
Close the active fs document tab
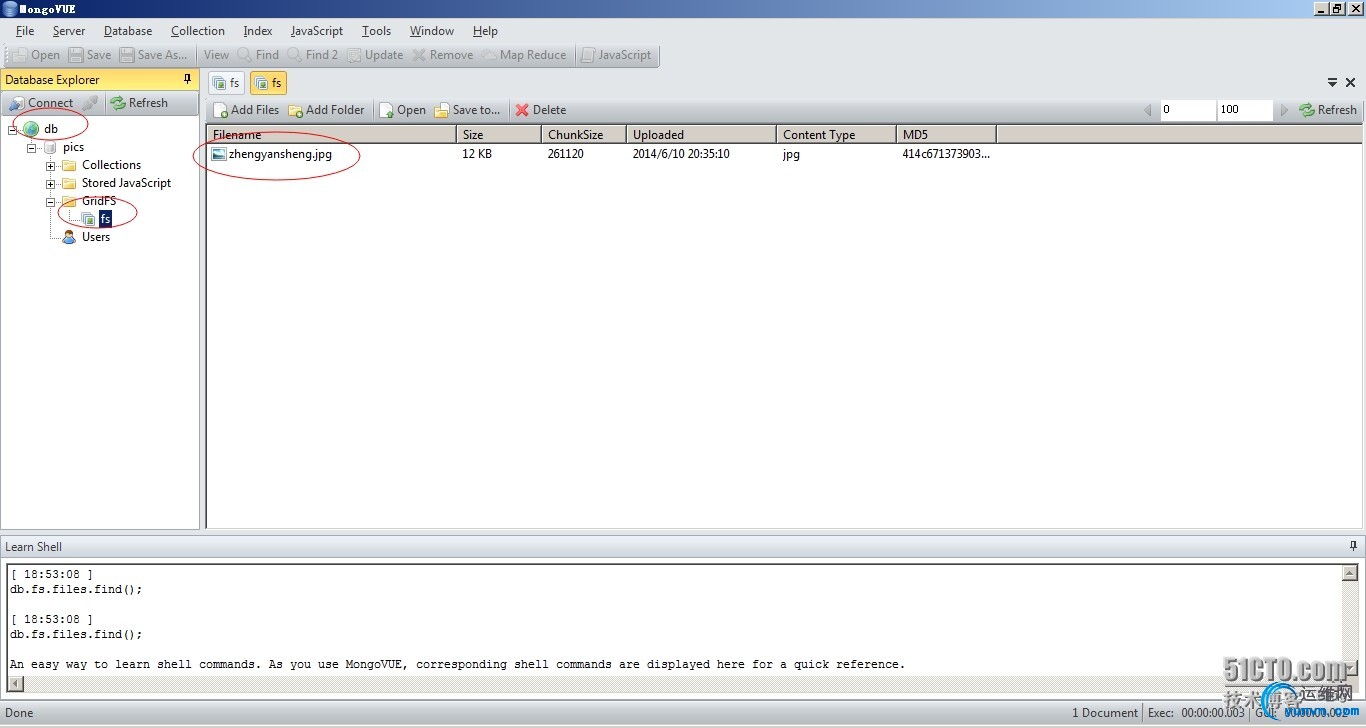[x=1351, y=83]
